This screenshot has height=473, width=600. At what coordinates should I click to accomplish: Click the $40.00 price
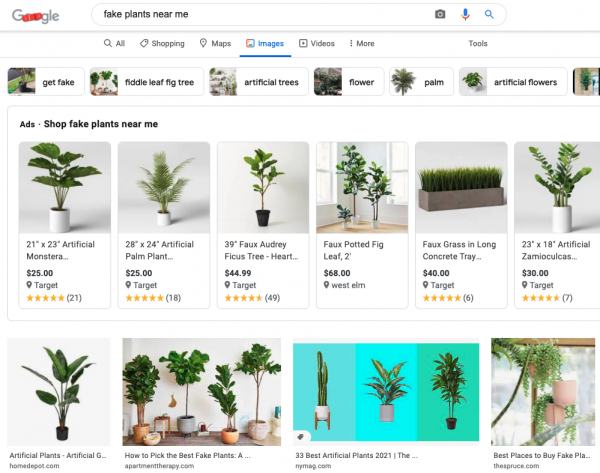(x=436, y=273)
